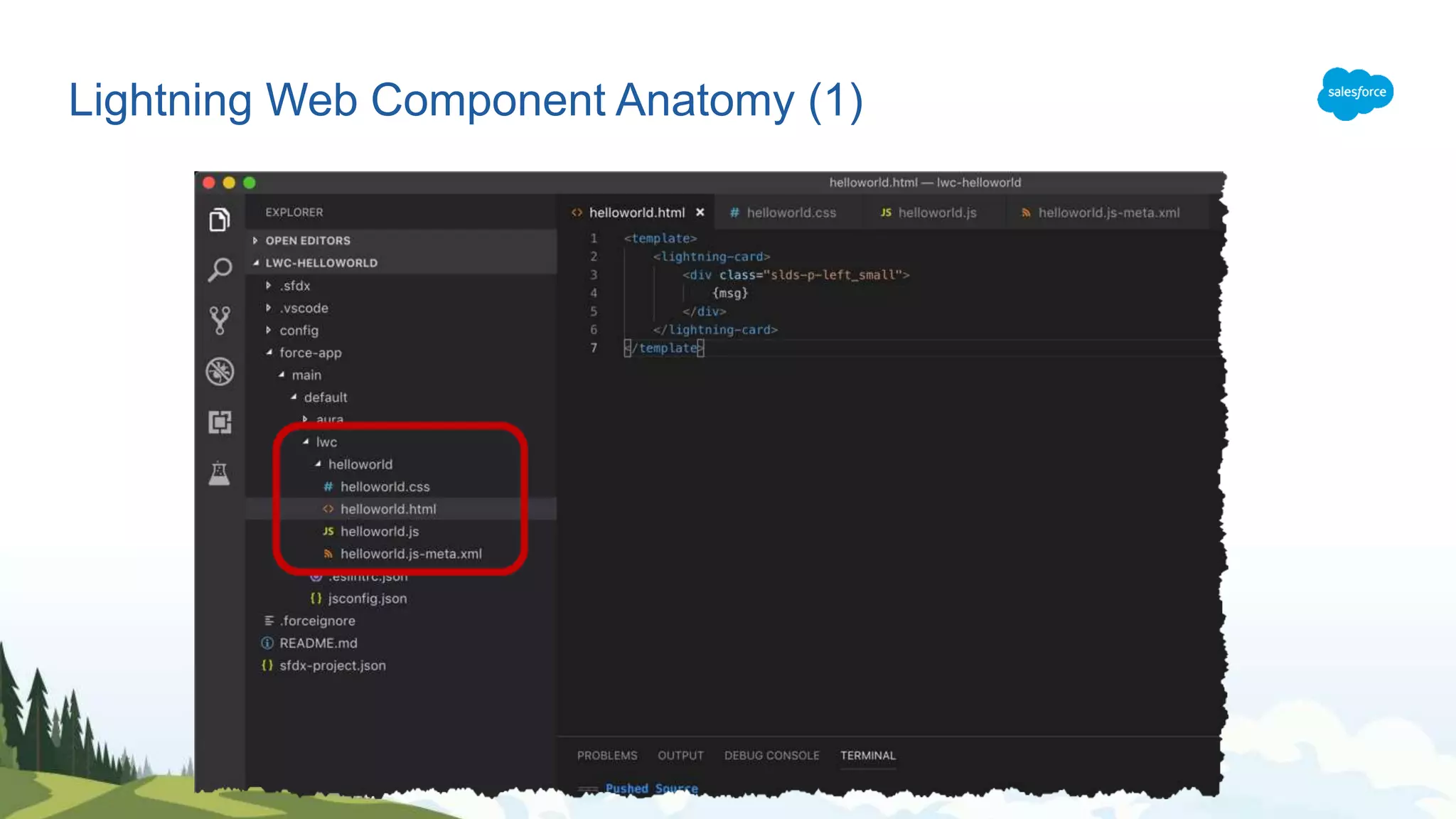Click the window title helloworld.html — lwc-helloworld

pos(925,183)
